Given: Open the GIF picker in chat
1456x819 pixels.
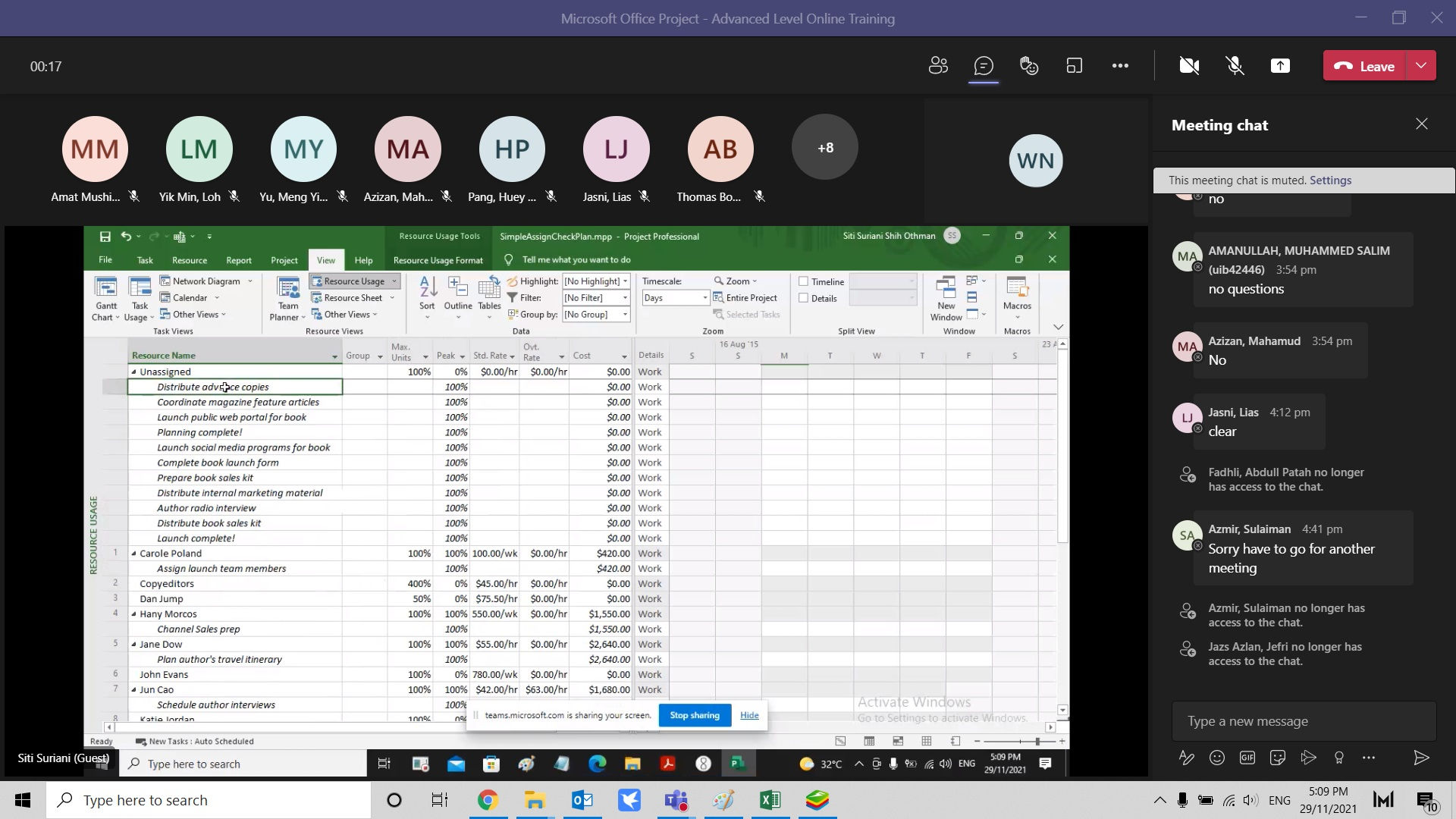Looking at the screenshot, I should 1247,758.
